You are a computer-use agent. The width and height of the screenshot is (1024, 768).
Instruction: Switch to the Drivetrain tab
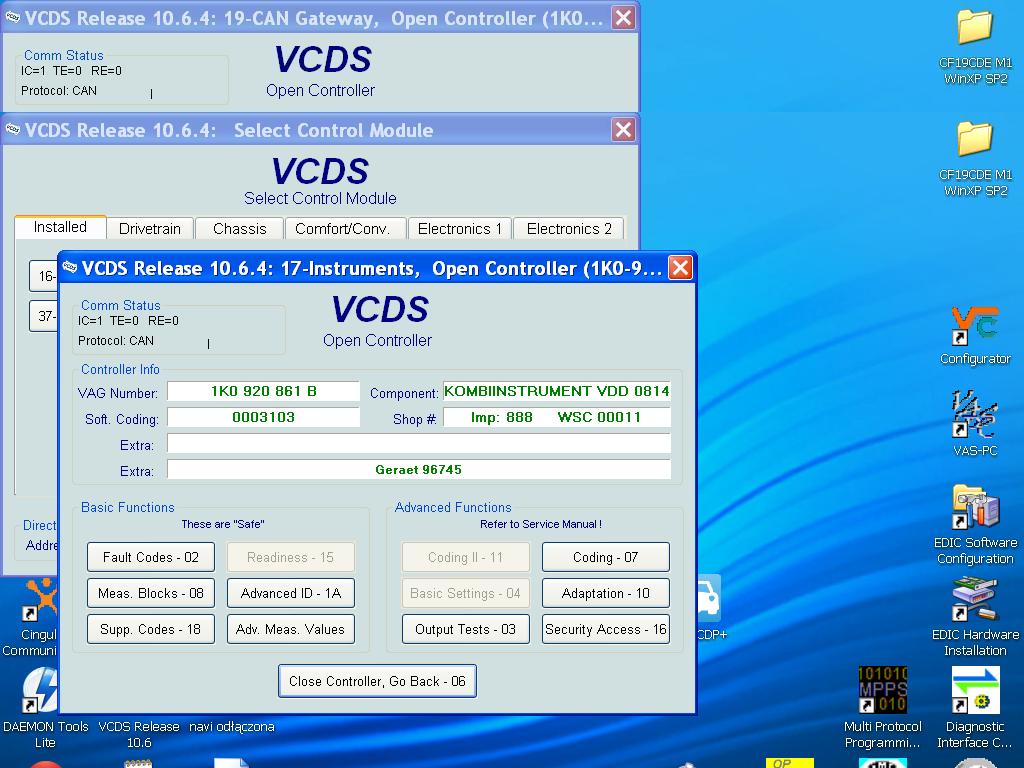coord(150,229)
